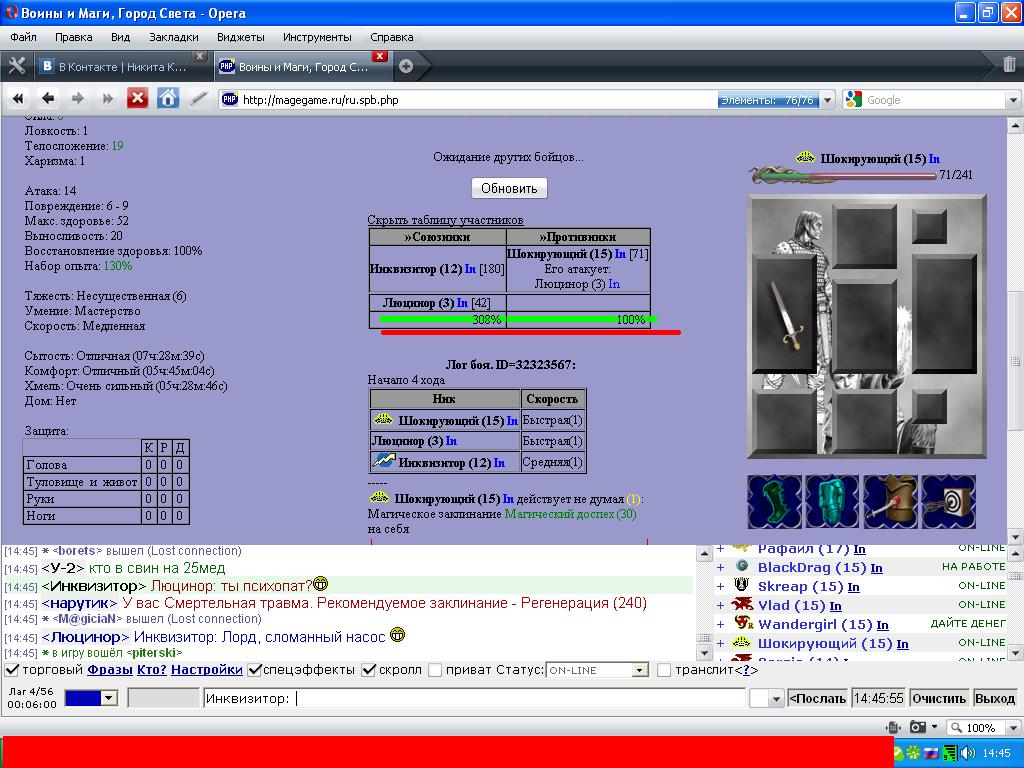The width and height of the screenshot is (1024, 768).
Task: Click Skreap's clan icon in player list
Action: click(741, 585)
